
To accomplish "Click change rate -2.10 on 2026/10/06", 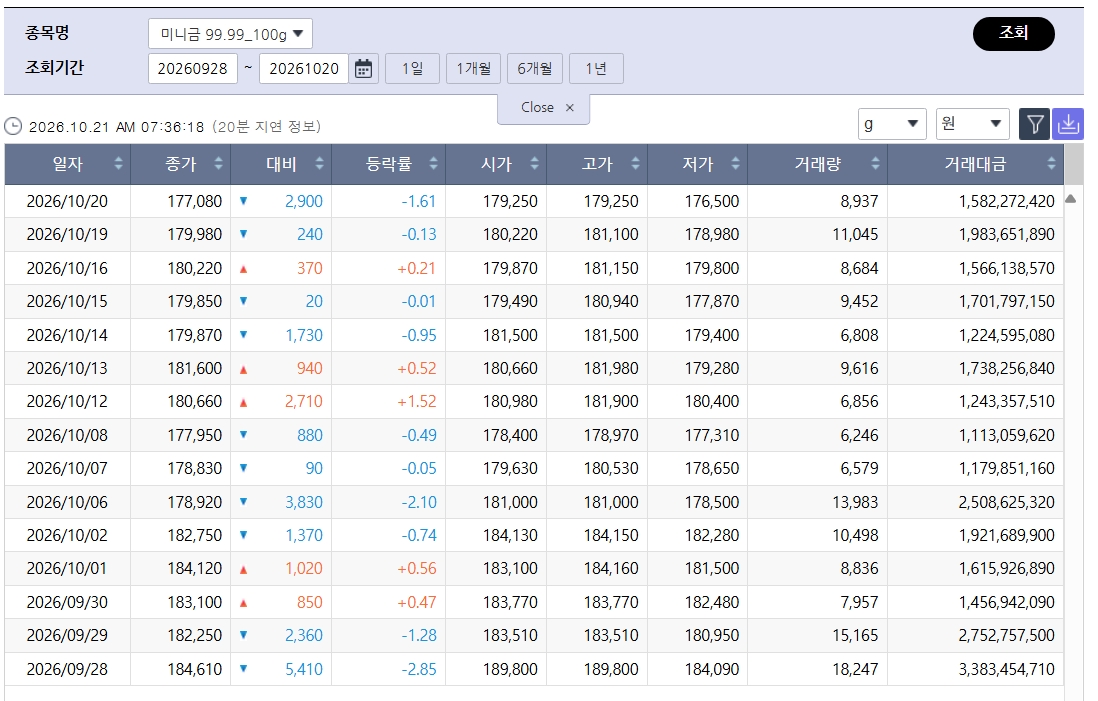I will 419,502.
